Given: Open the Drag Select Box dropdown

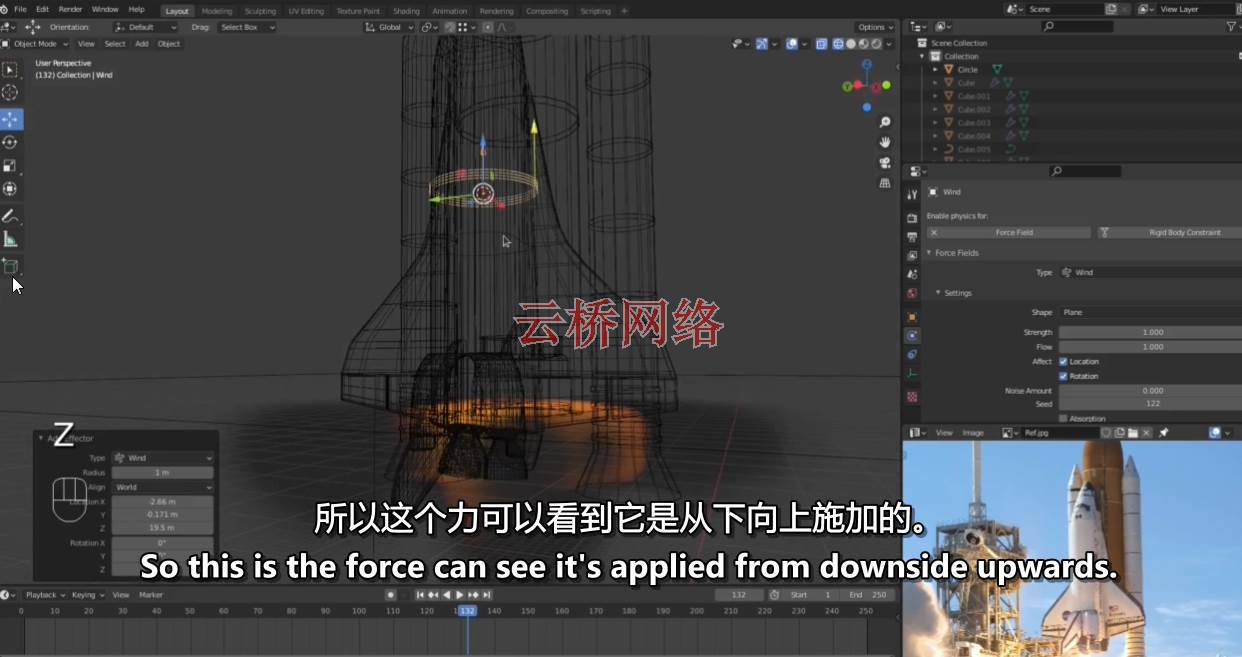Looking at the screenshot, I should [x=247, y=27].
